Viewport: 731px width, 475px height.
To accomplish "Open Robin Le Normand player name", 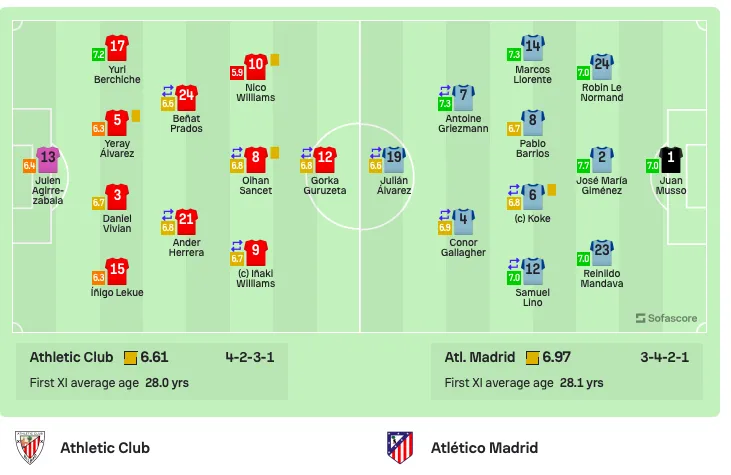I will [x=602, y=92].
